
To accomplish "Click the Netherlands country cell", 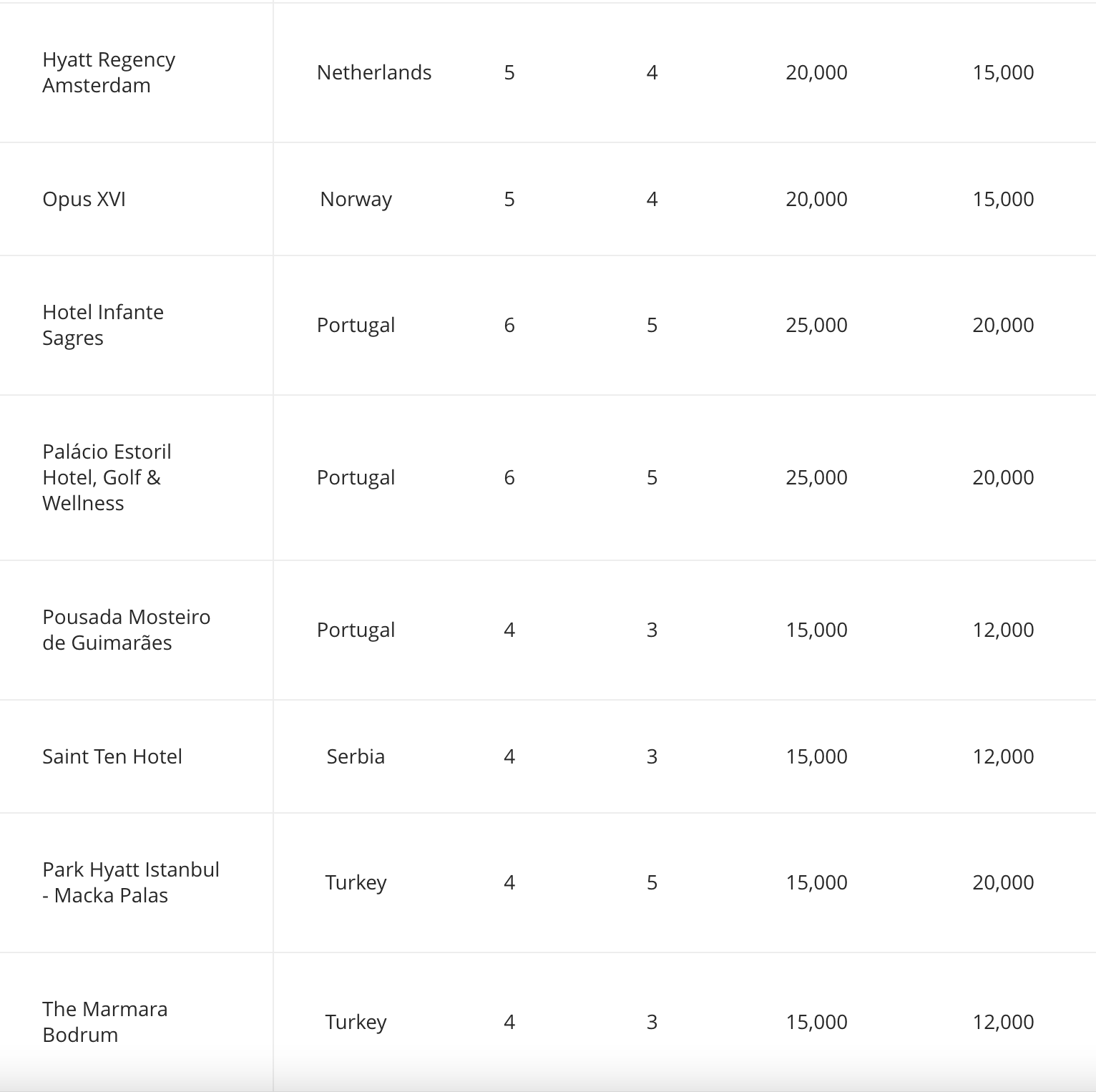I will (x=374, y=72).
